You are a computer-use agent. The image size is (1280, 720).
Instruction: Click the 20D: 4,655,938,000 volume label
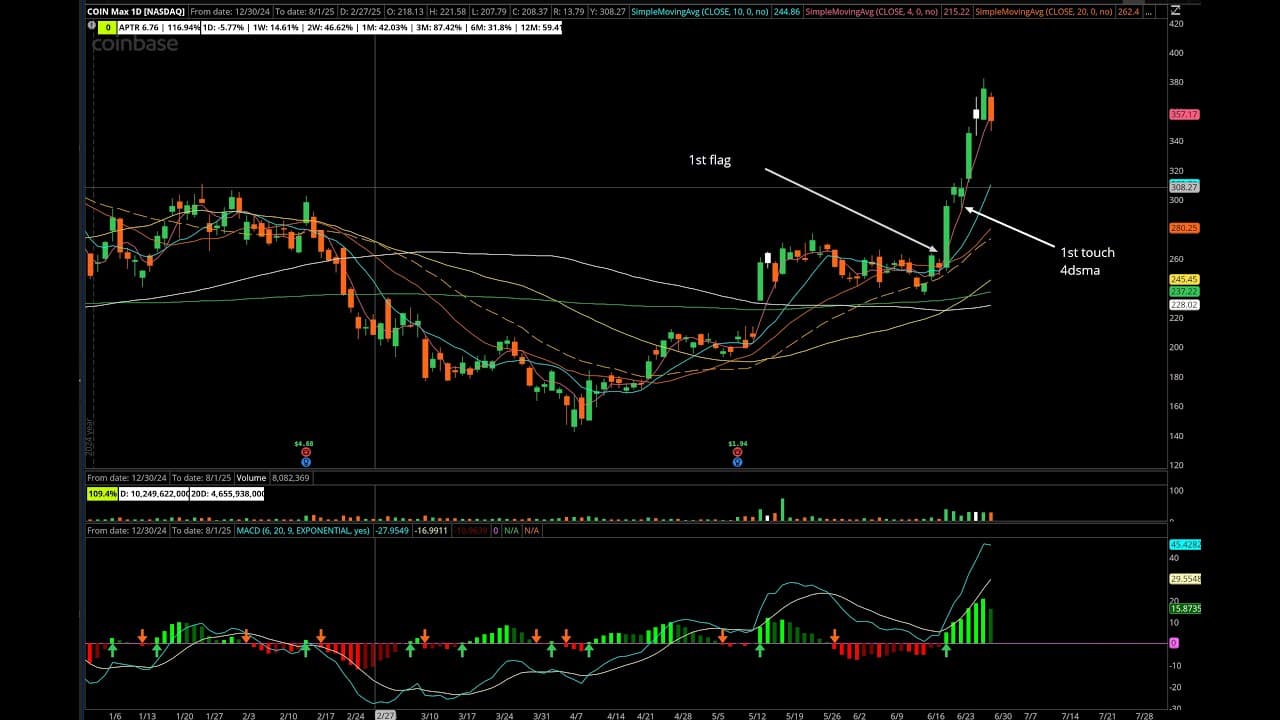click(228, 494)
